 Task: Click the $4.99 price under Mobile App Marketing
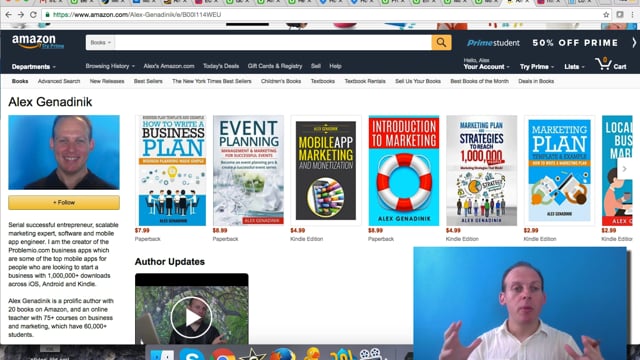[298, 230]
